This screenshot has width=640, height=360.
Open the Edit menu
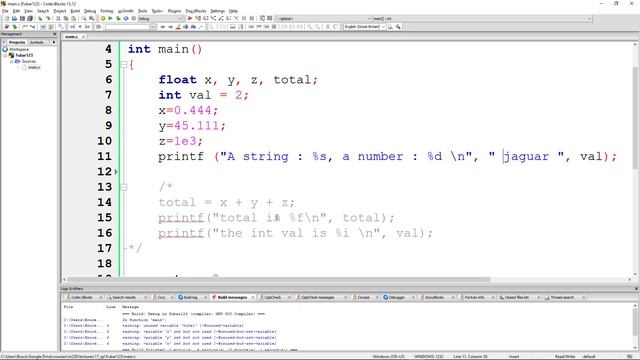16,11
